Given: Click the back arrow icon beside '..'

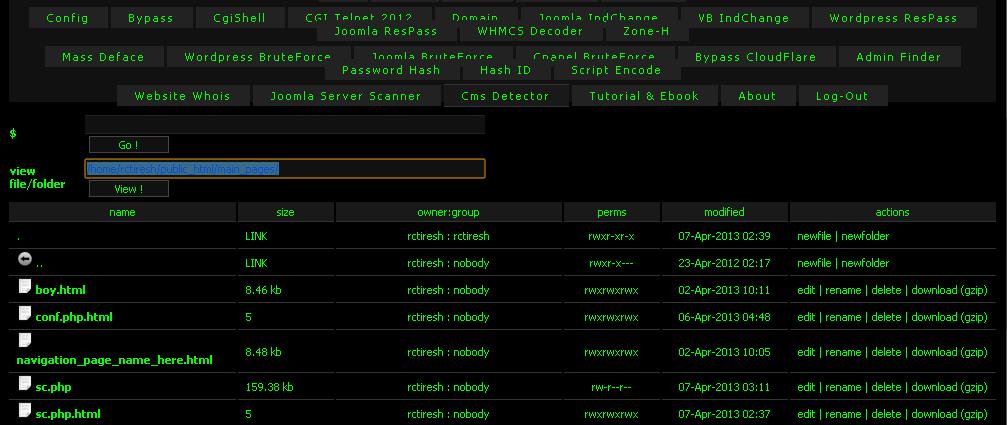Looking at the screenshot, I should (x=24, y=259).
